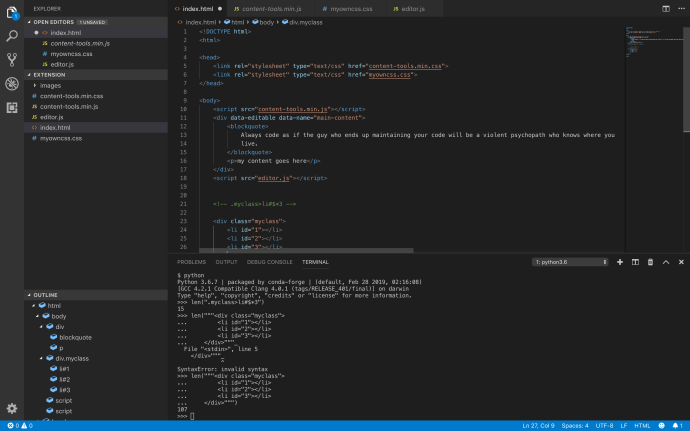Switch to content-tools.min.js editor tab
Viewport: 690px width, 431px height.
click(x=271, y=9)
